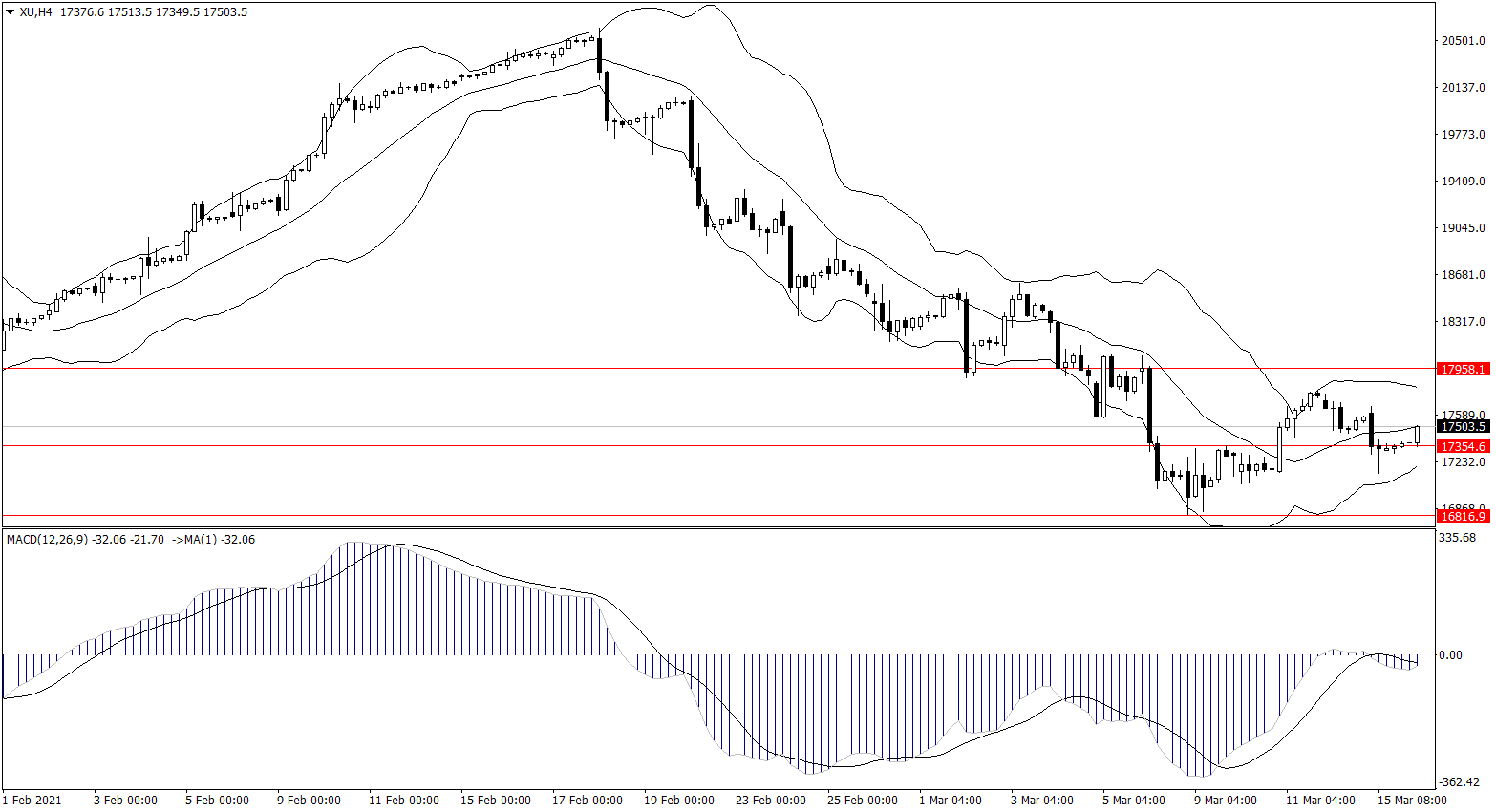The image size is (1496, 812).
Task: Click the 9 Mar 04:00 time label
Action: point(1225,801)
